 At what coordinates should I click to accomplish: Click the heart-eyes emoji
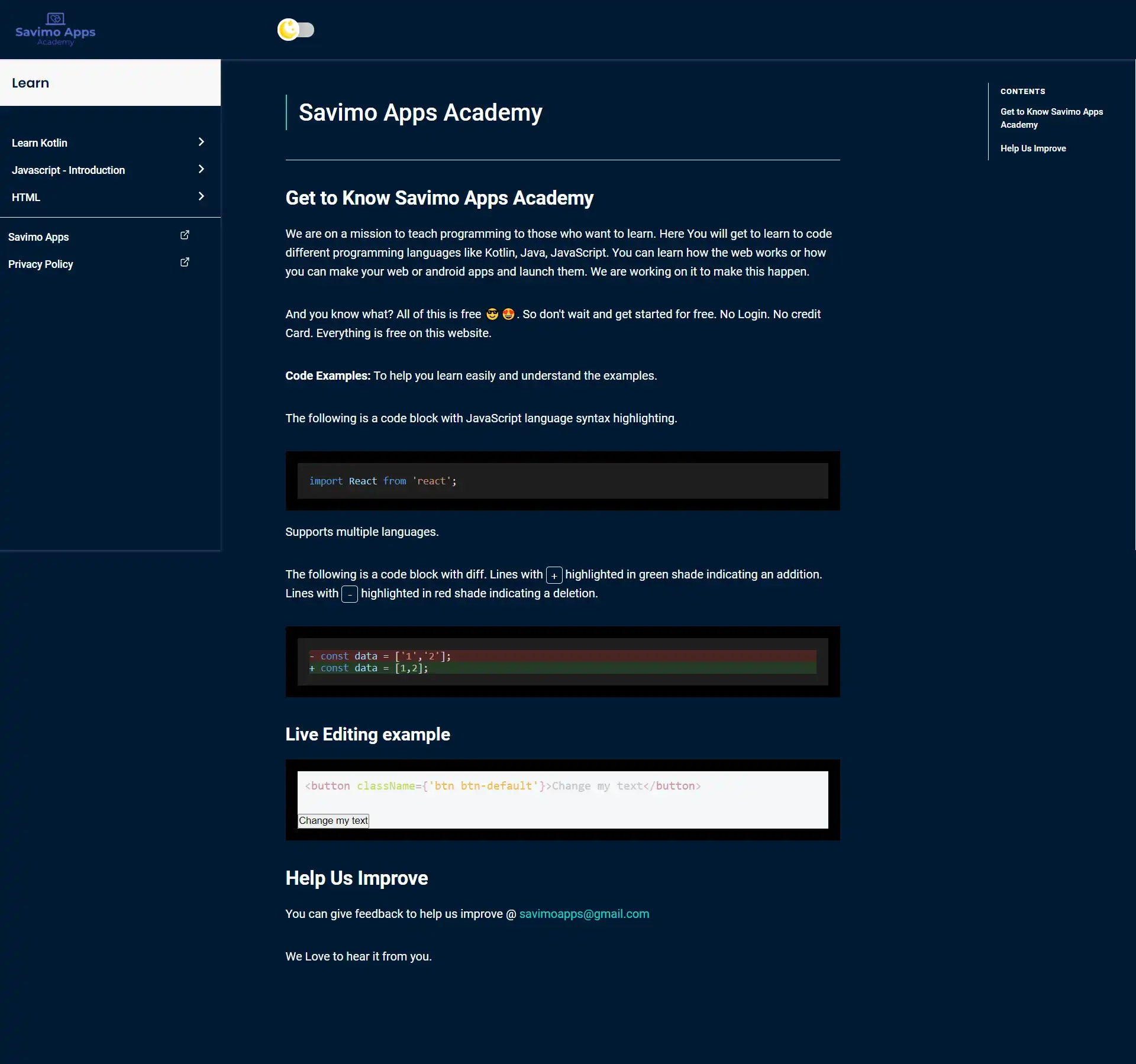[x=508, y=314]
